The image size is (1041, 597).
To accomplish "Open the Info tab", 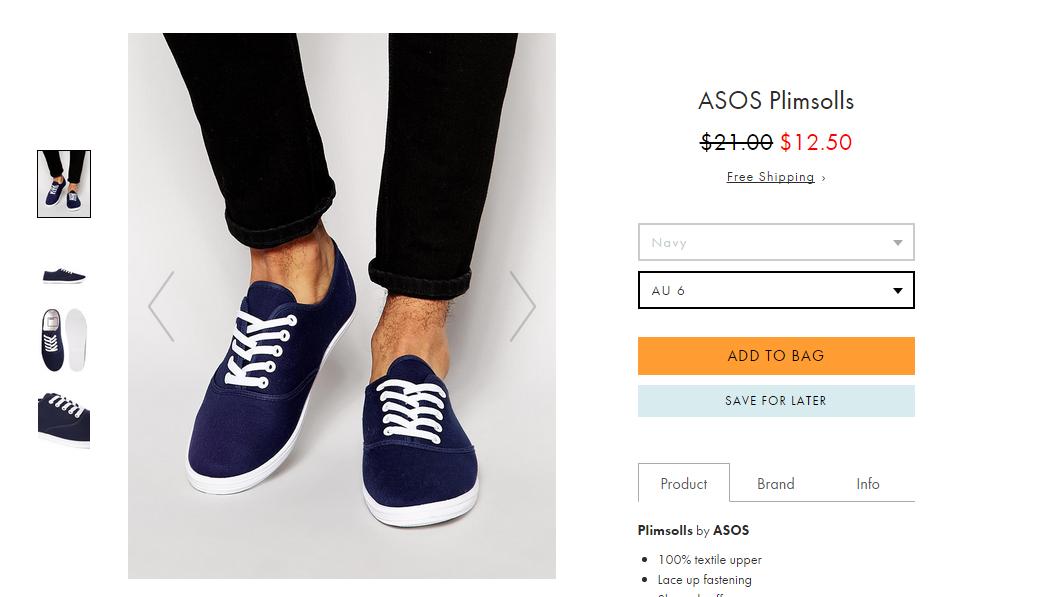I will click(x=867, y=484).
